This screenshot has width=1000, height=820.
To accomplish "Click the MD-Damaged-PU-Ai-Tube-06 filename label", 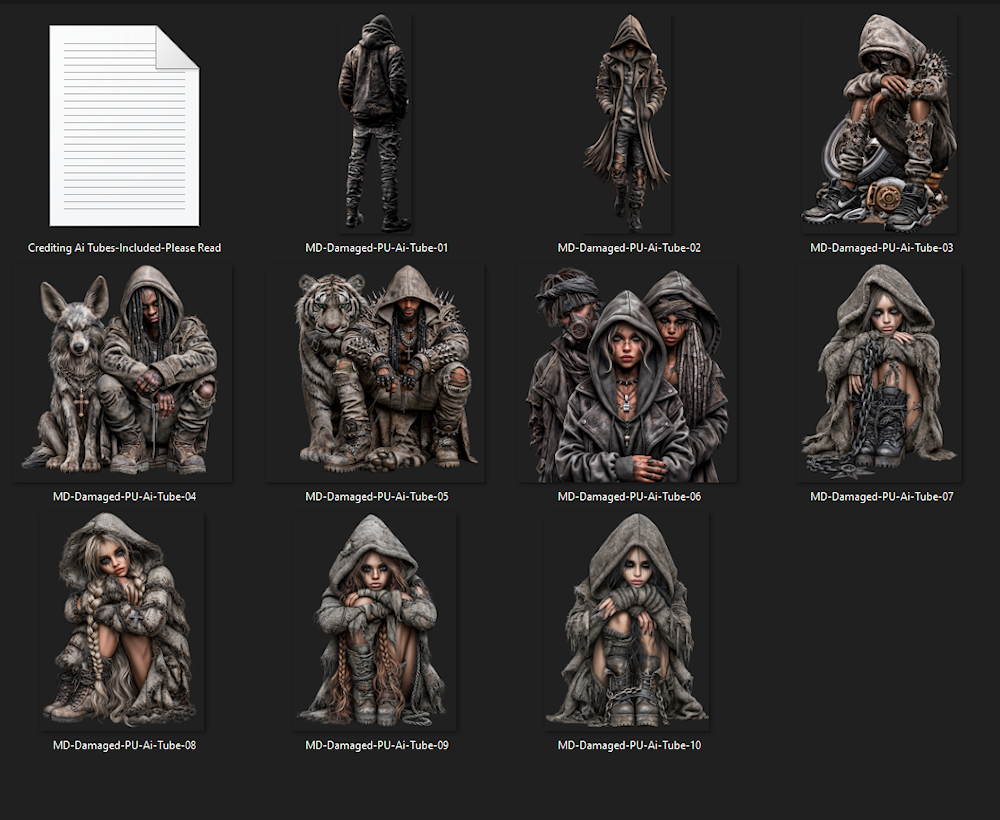I will coord(629,497).
